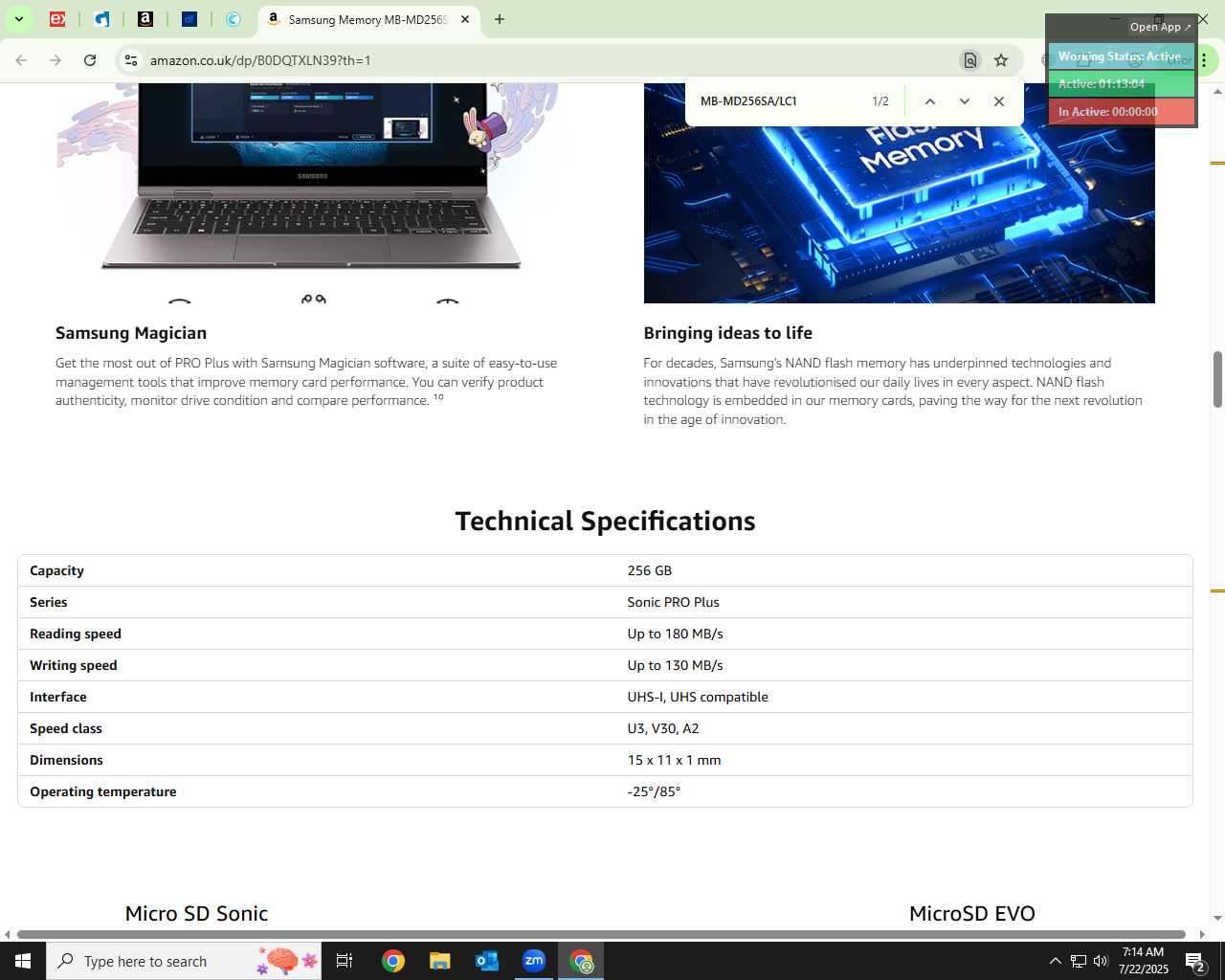Click the find-in-page icon in address bar

[x=969, y=60]
